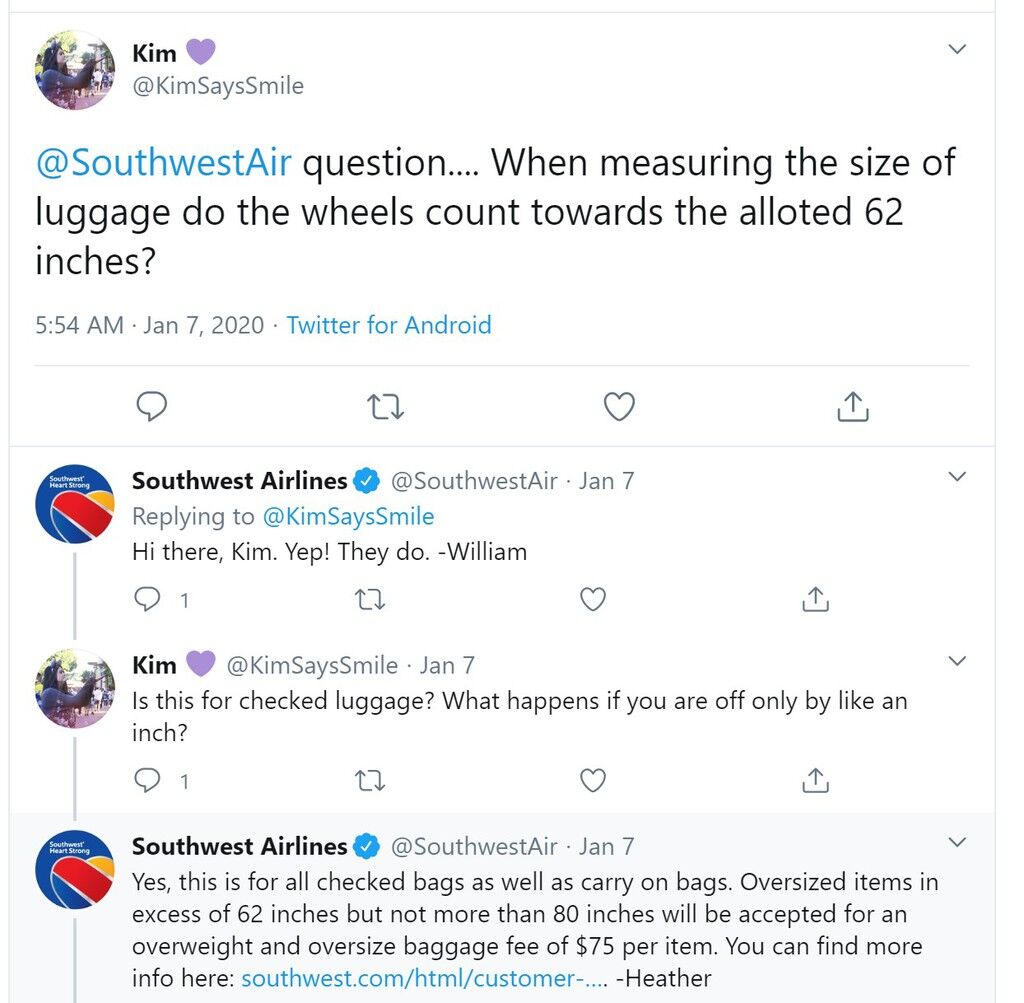
Task: Open chevron menu on Kim's follow-up tweet
Action: click(x=957, y=661)
